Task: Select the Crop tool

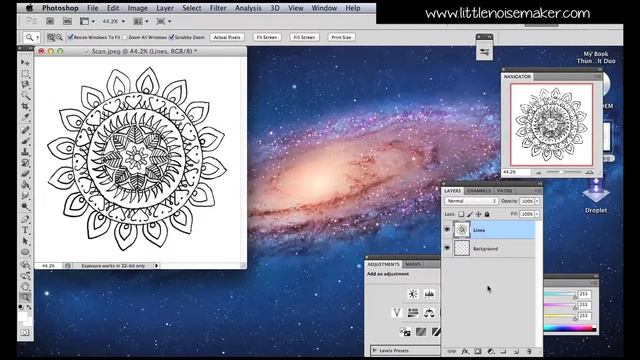Action: pos(25,106)
